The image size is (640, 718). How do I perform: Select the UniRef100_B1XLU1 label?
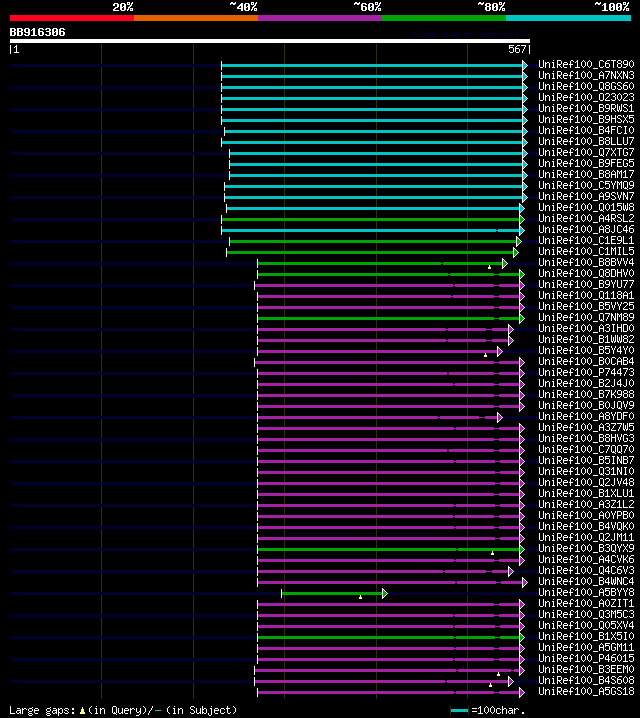tap(586, 494)
